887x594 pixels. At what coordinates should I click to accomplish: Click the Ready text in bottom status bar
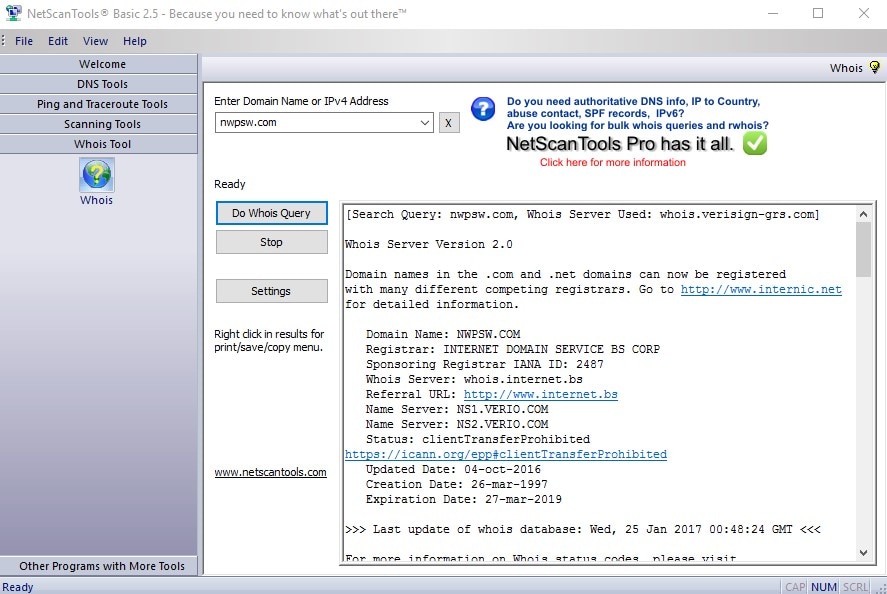(x=18, y=587)
